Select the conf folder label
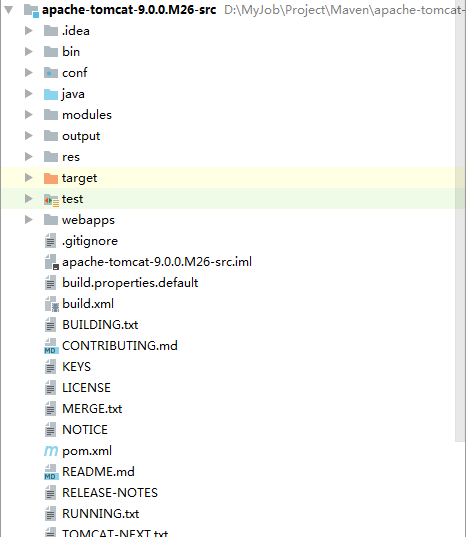466x537 pixels. pos(75,73)
